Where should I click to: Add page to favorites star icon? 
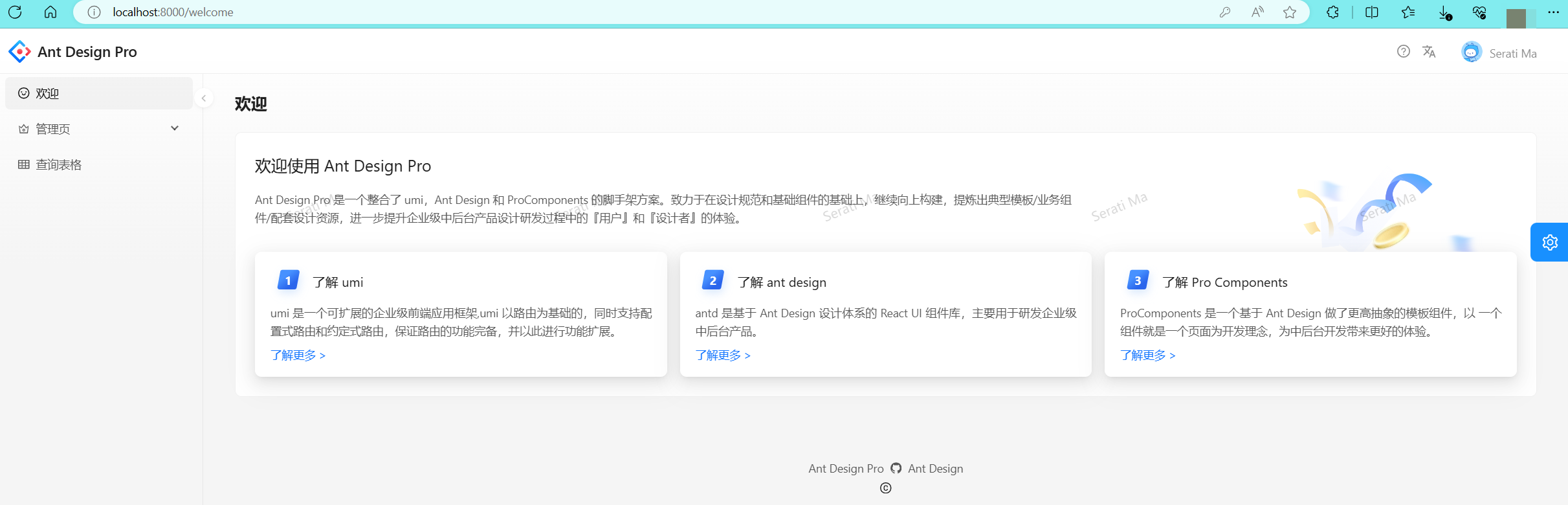[1290, 12]
